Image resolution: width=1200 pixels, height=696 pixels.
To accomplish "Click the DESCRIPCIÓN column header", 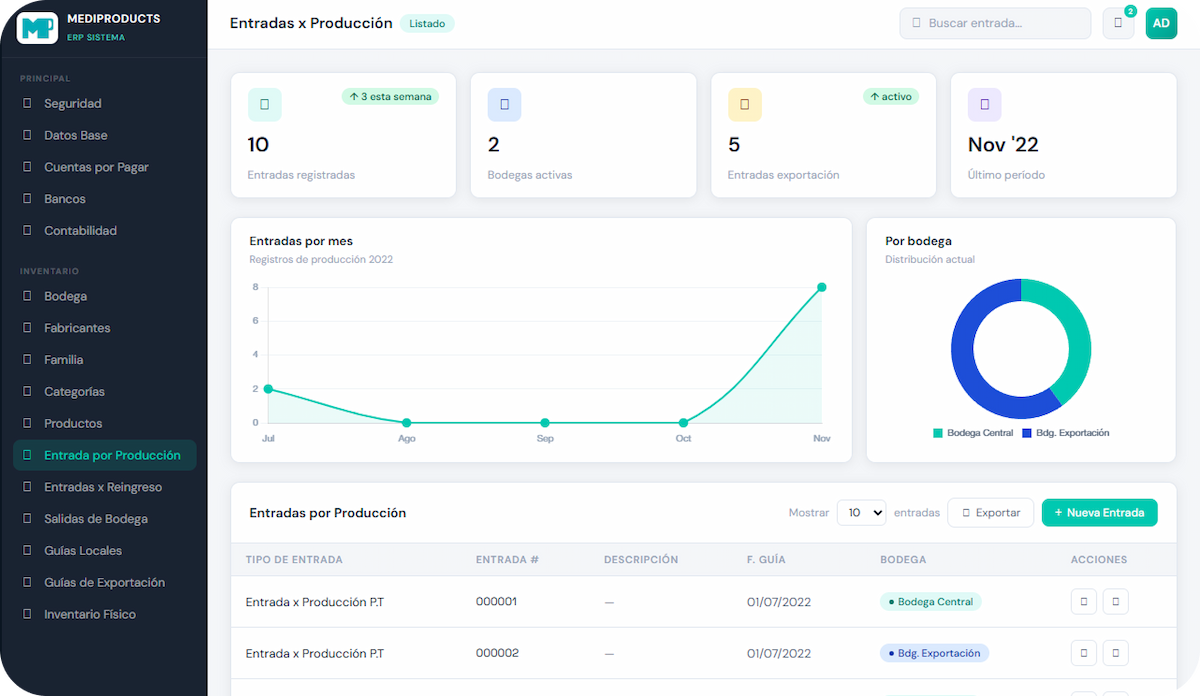I will [x=641, y=560].
